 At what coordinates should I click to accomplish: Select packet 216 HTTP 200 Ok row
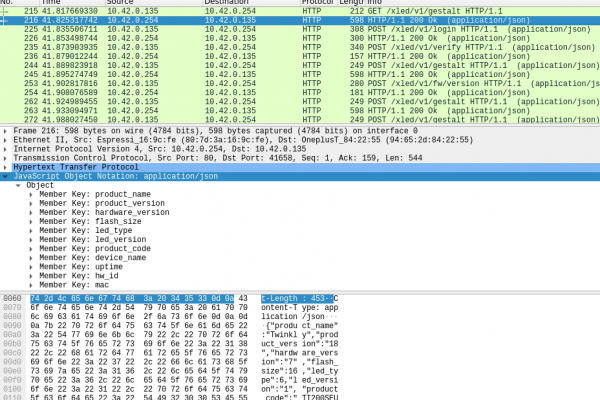click(300, 20)
